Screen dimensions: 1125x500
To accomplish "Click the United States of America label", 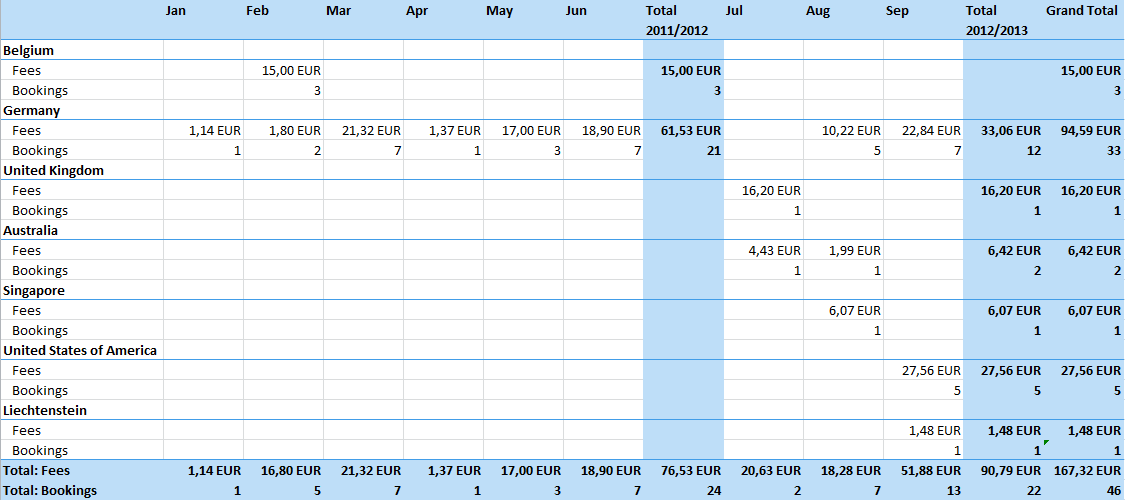I will [x=80, y=350].
